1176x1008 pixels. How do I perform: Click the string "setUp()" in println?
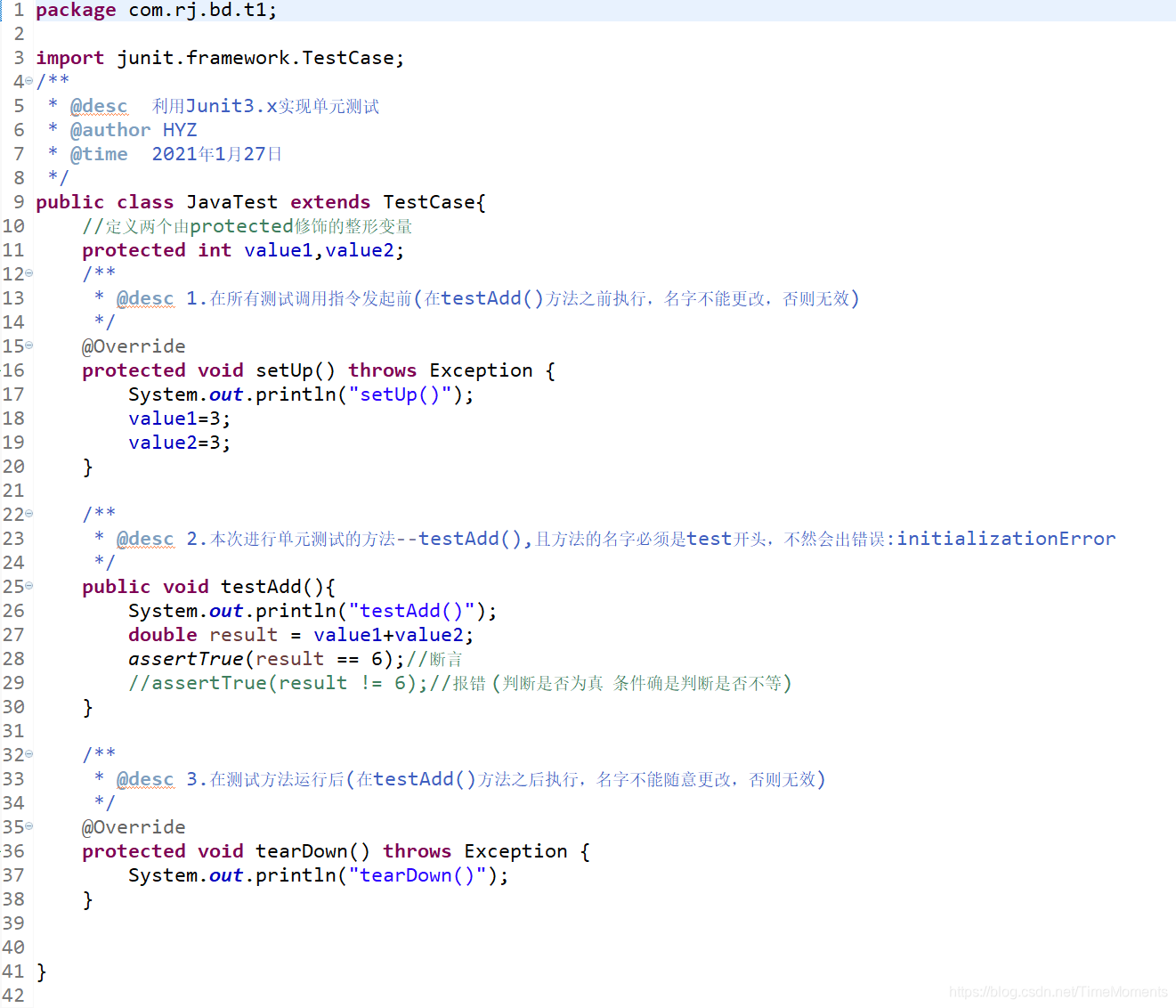click(x=400, y=394)
